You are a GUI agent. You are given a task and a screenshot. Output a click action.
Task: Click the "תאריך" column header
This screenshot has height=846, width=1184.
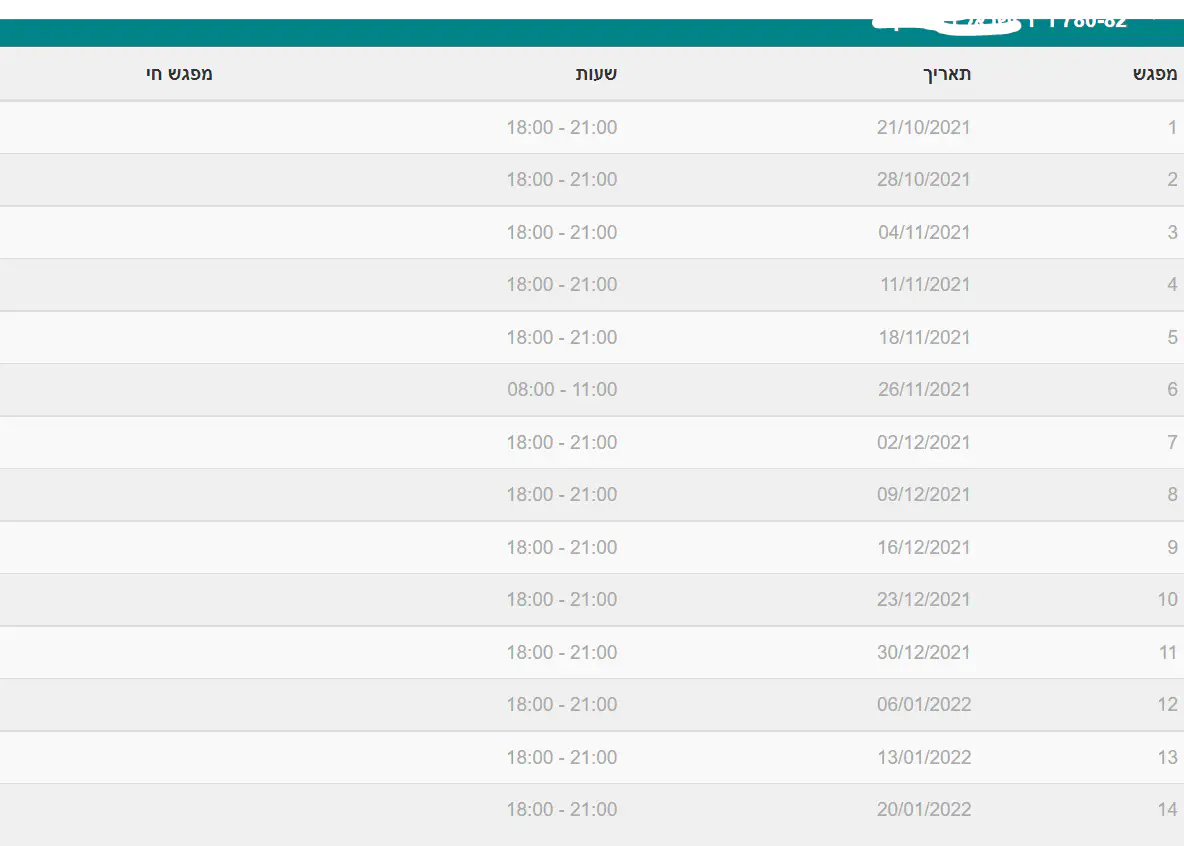[x=946, y=74]
